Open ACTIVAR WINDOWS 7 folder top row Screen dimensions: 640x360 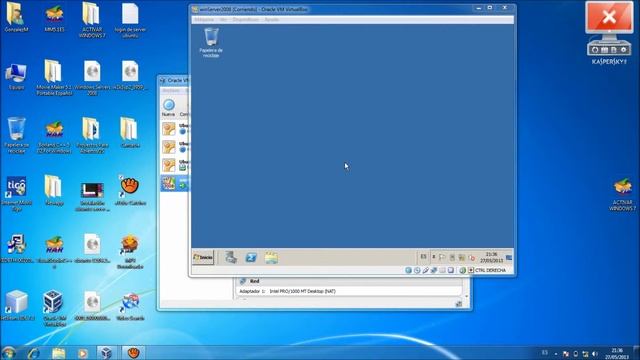point(92,20)
